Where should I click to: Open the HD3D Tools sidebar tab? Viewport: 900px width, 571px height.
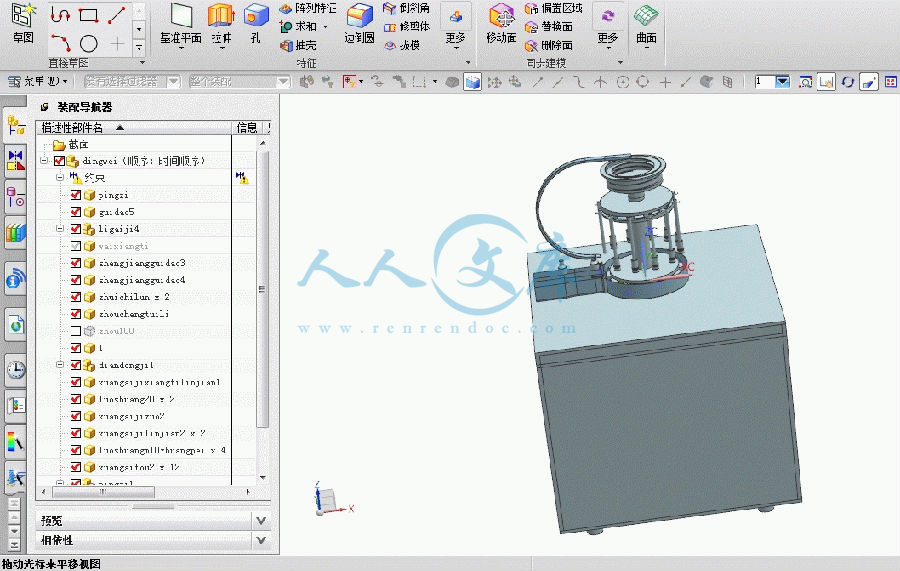(15, 279)
